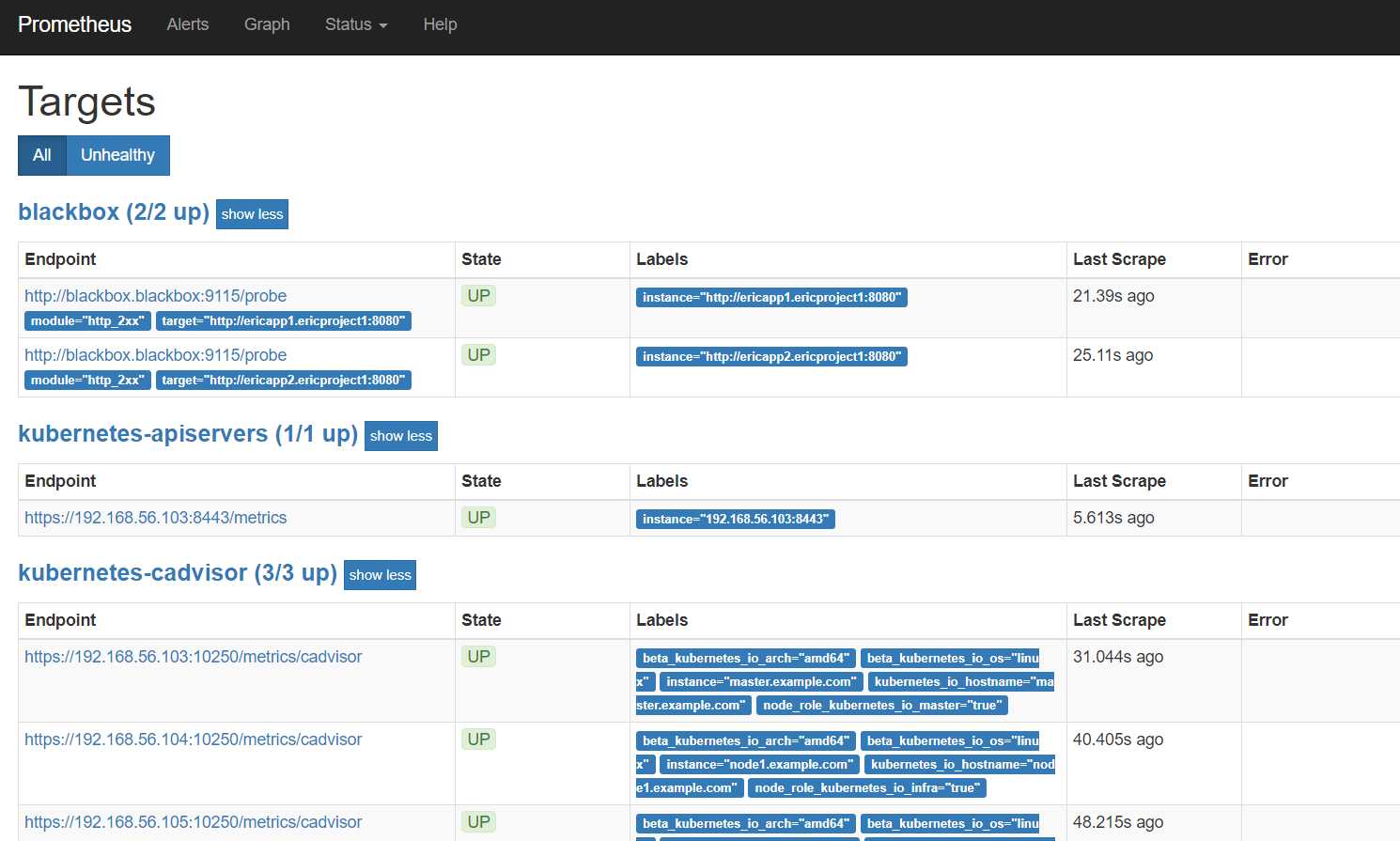Click Labels column header in kubernetes-apiservers table
This screenshot has width=1400, height=841.
point(661,481)
